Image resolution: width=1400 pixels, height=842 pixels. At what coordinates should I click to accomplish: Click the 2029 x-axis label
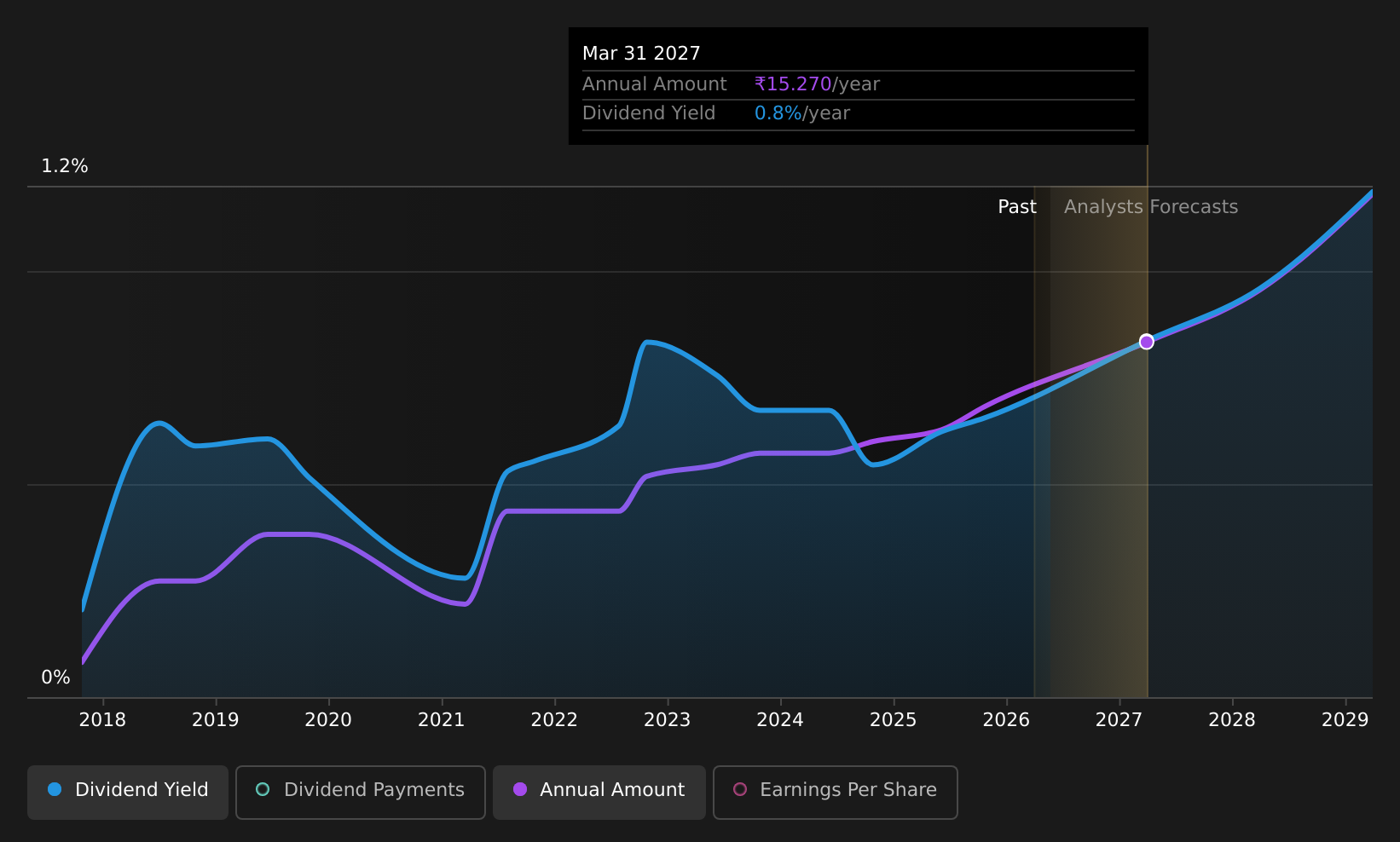click(x=1345, y=720)
